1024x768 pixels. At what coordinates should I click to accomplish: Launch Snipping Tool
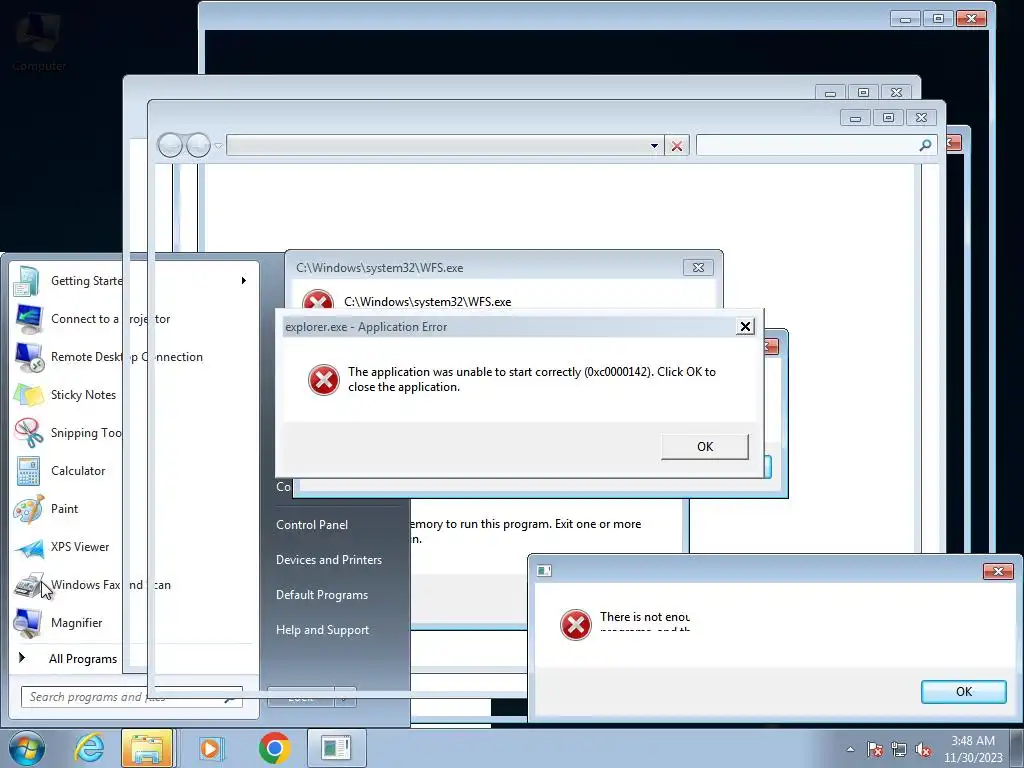coord(86,432)
